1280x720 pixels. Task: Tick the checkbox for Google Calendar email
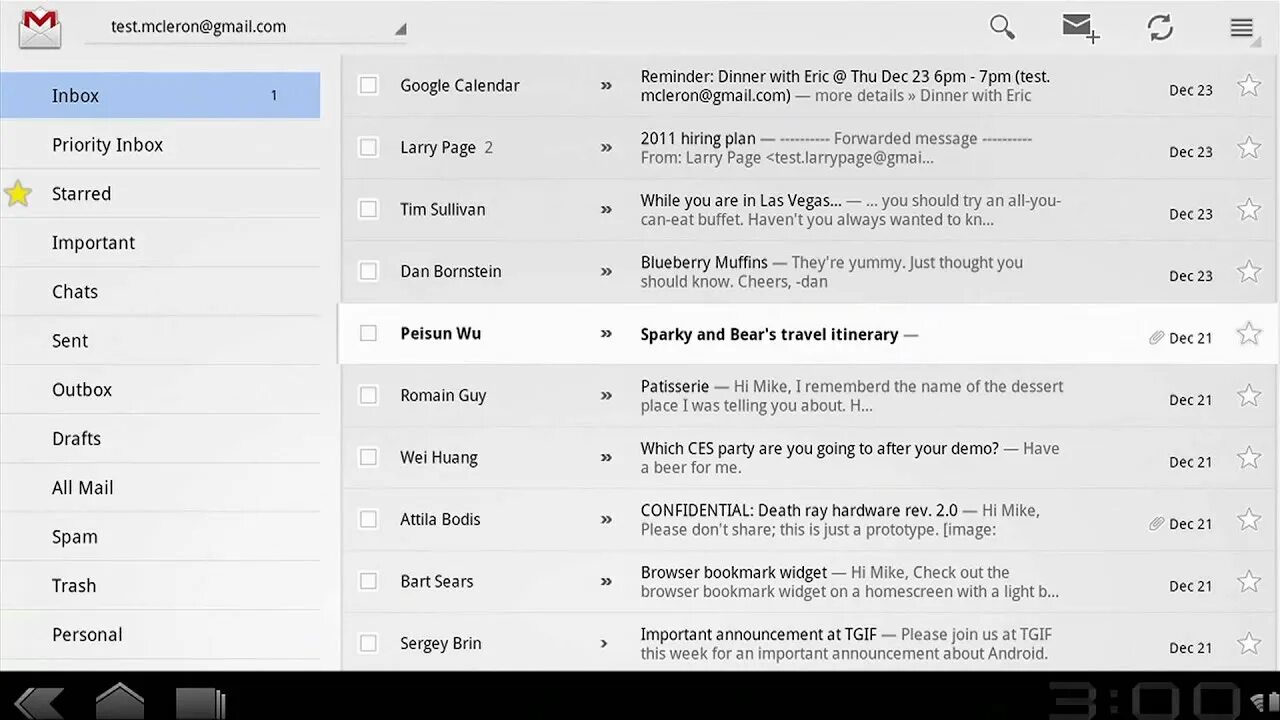(x=369, y=86)
